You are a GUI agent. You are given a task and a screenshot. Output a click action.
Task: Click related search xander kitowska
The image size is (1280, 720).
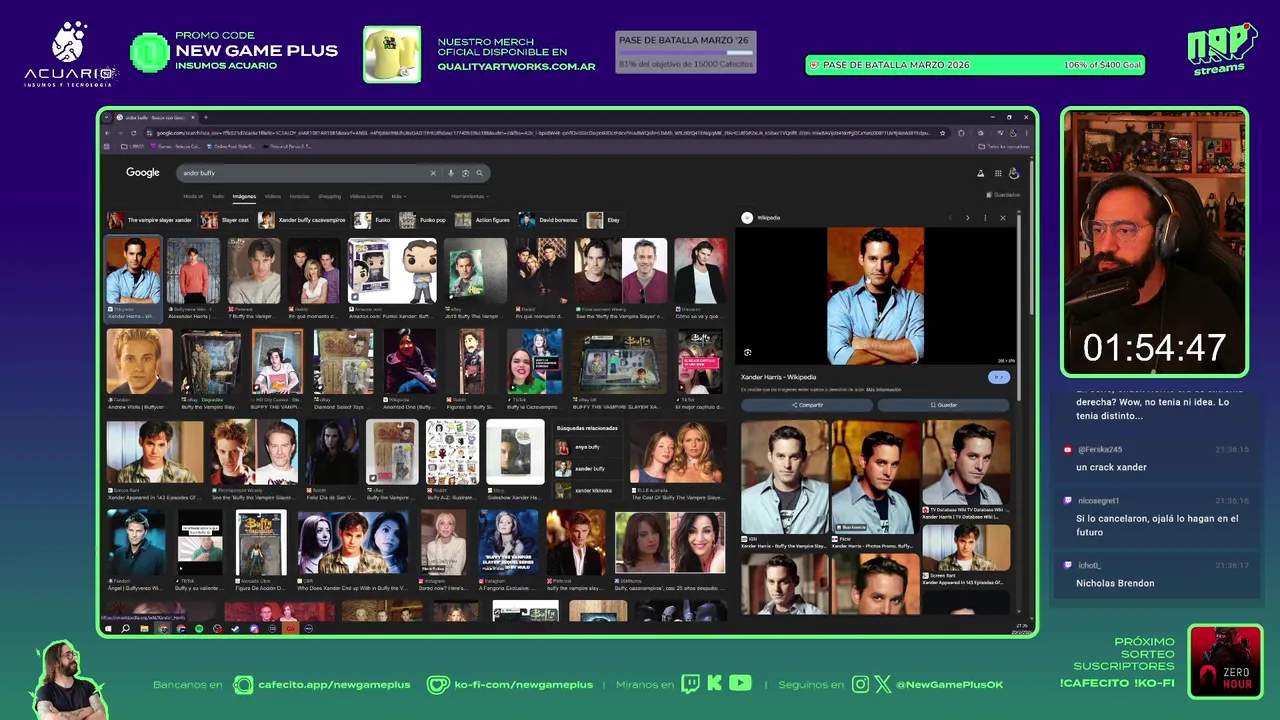[587, 490]
